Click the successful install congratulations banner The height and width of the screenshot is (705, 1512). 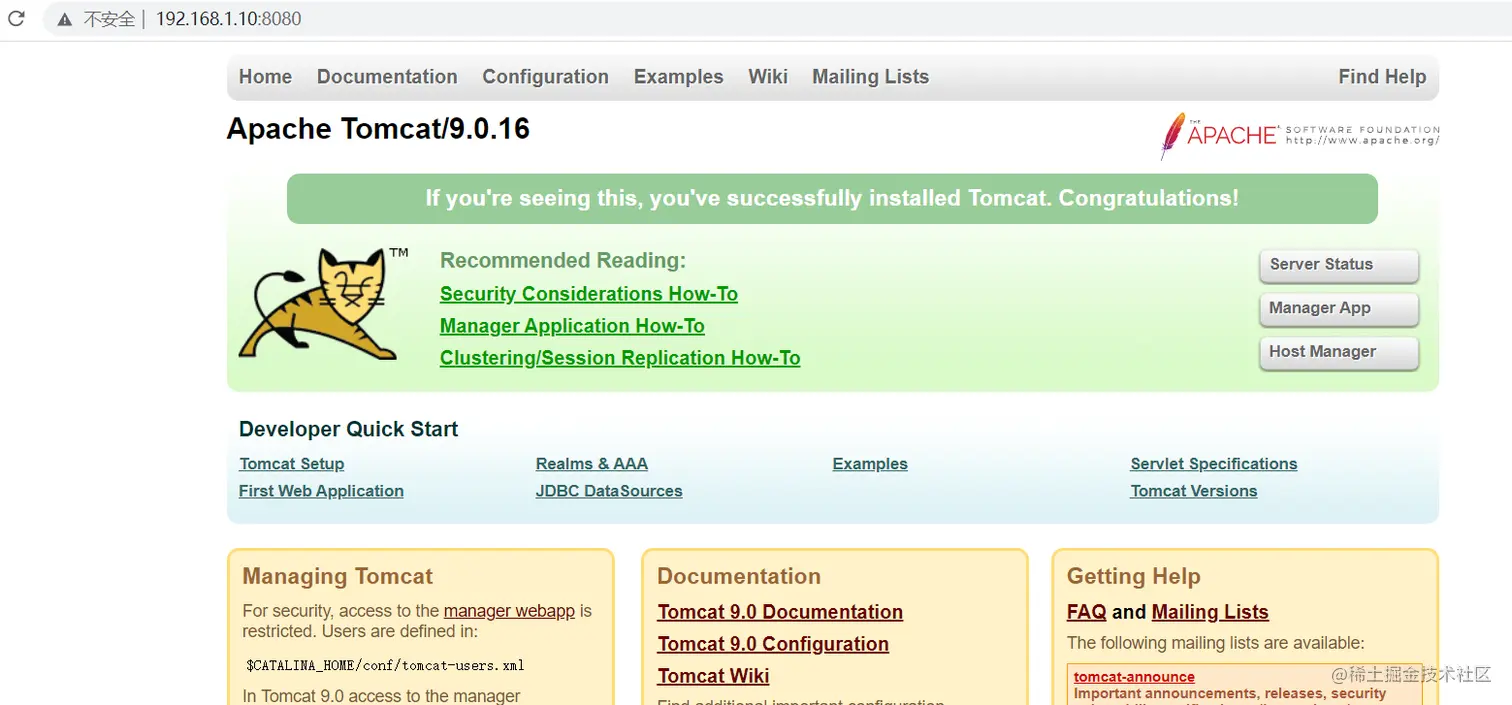tap(832, 199)
